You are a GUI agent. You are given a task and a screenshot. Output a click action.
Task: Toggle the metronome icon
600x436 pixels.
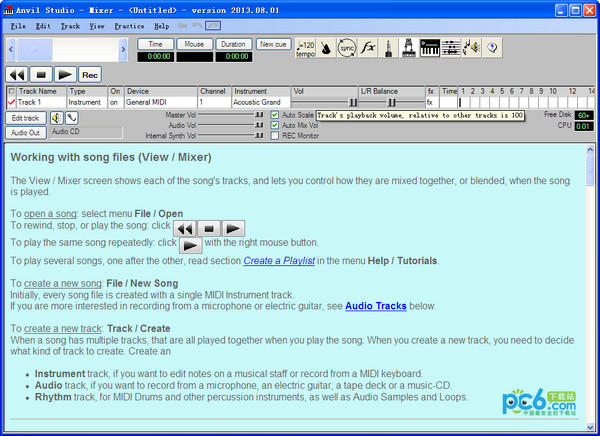click(326, 48)
